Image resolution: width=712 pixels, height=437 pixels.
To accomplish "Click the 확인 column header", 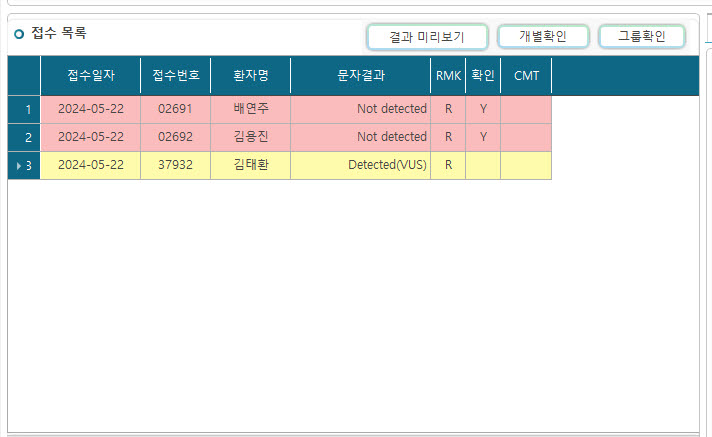I will (x=483, y=75).
